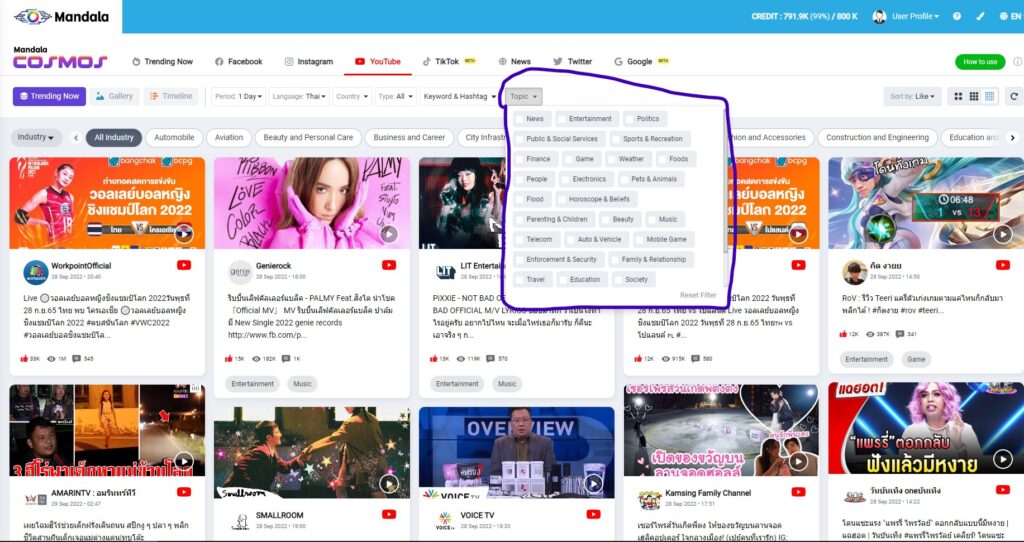1024x542 pixels.
Task: Play the VOICE TV Overview thumbnail video
Action: click(593, 484)
